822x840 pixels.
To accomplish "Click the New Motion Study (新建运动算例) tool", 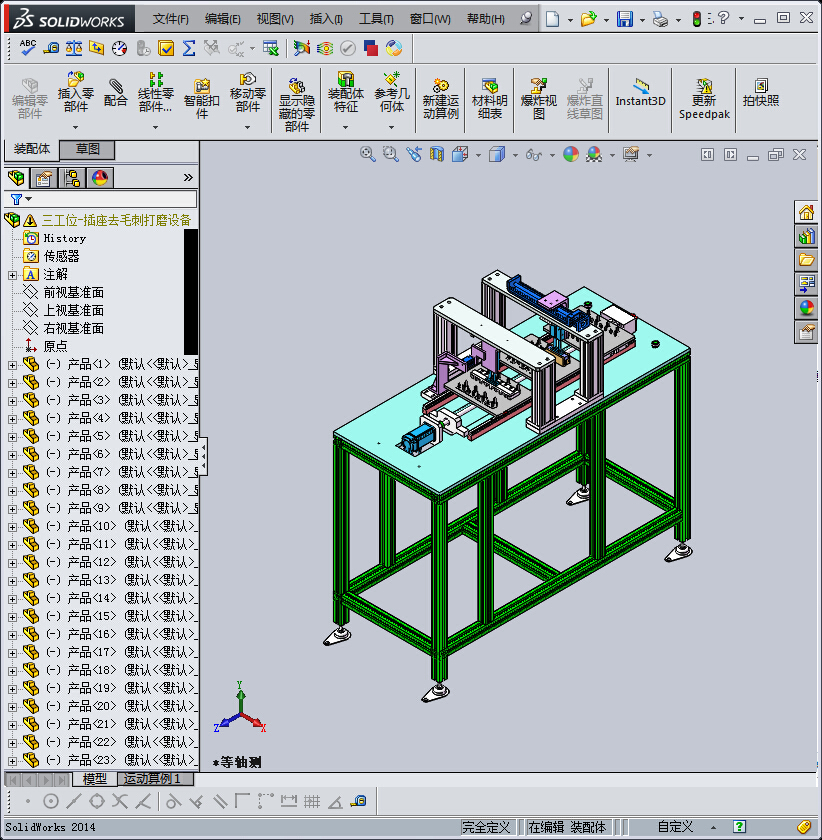I will coord(440,99).
